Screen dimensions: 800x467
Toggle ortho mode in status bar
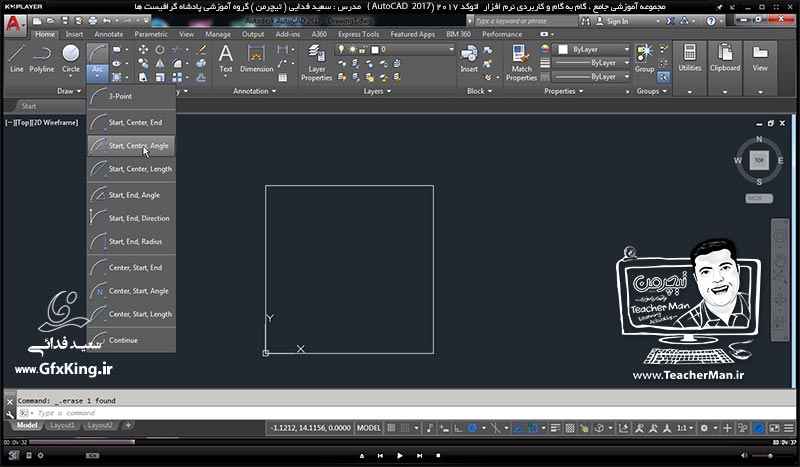click(459, 428)
